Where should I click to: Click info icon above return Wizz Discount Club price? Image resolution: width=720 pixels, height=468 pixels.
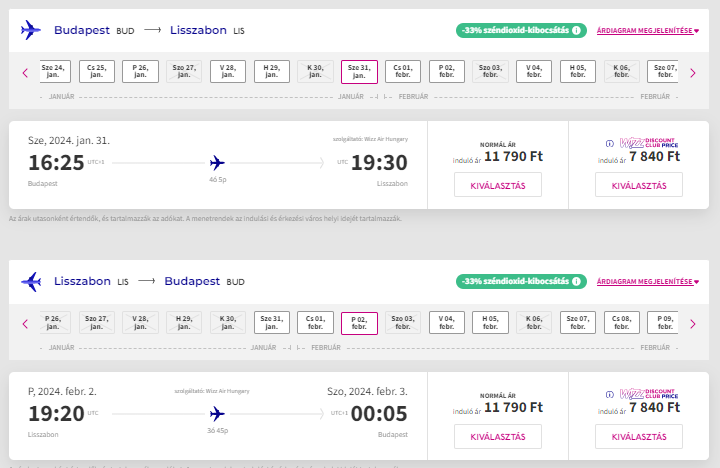pos(610,396)
